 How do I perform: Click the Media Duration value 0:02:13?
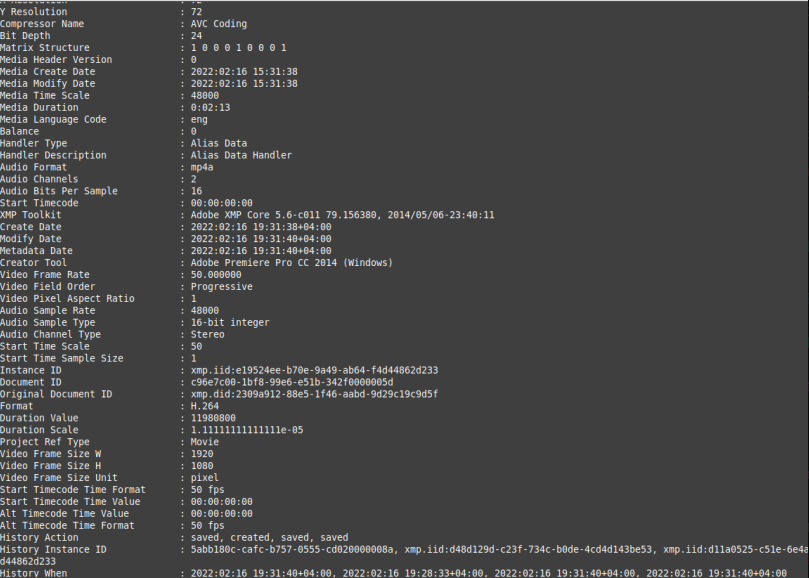tap(211, 107)
